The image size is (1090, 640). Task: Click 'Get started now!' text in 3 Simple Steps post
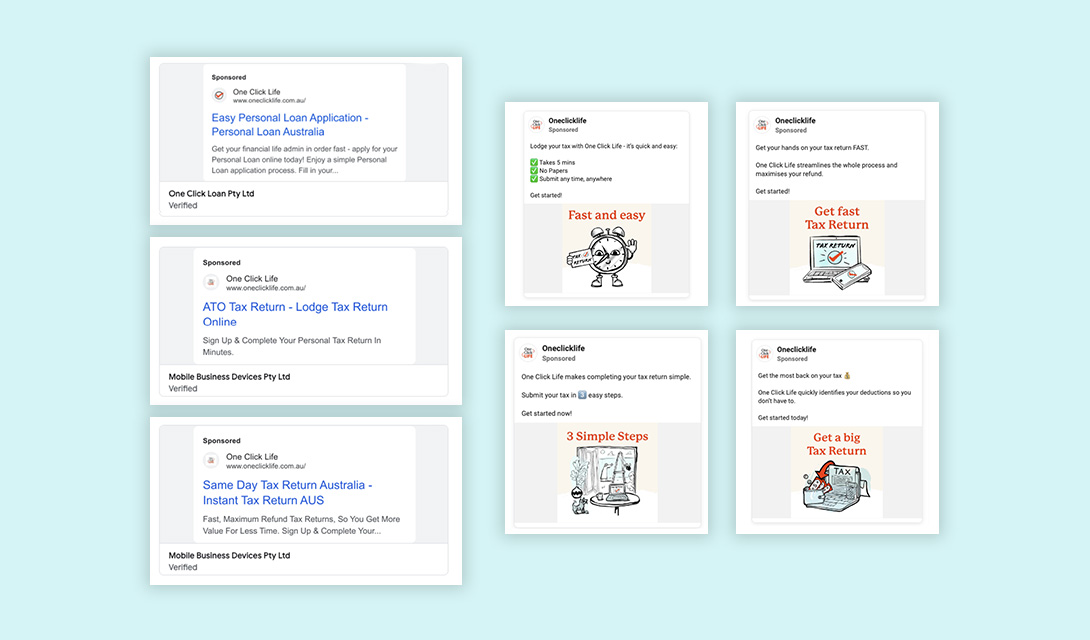click(x=546, y=413)
